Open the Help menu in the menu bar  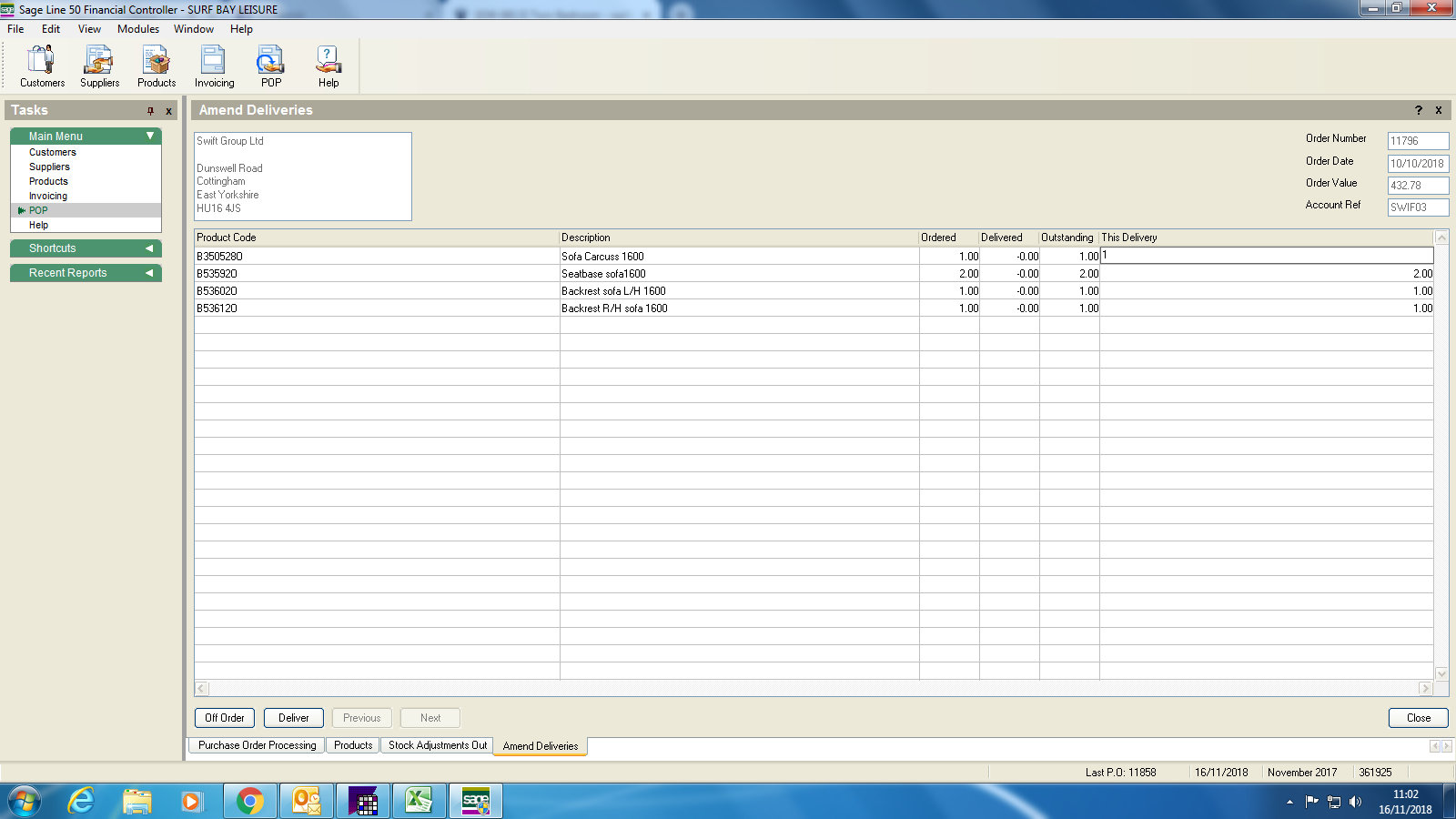(241, 29)
